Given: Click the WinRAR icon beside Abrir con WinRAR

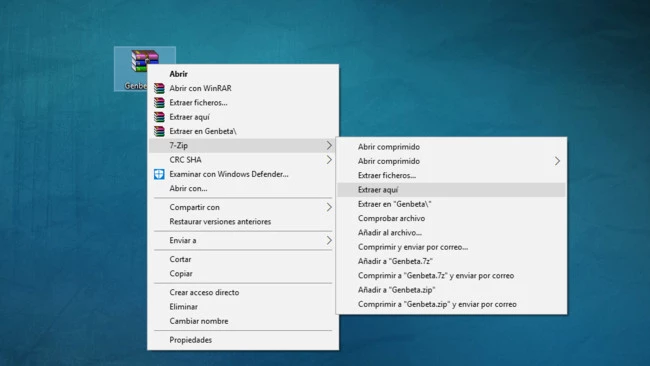Looking at the screenshot, I should pyautogui.click(x=159, y=88).
